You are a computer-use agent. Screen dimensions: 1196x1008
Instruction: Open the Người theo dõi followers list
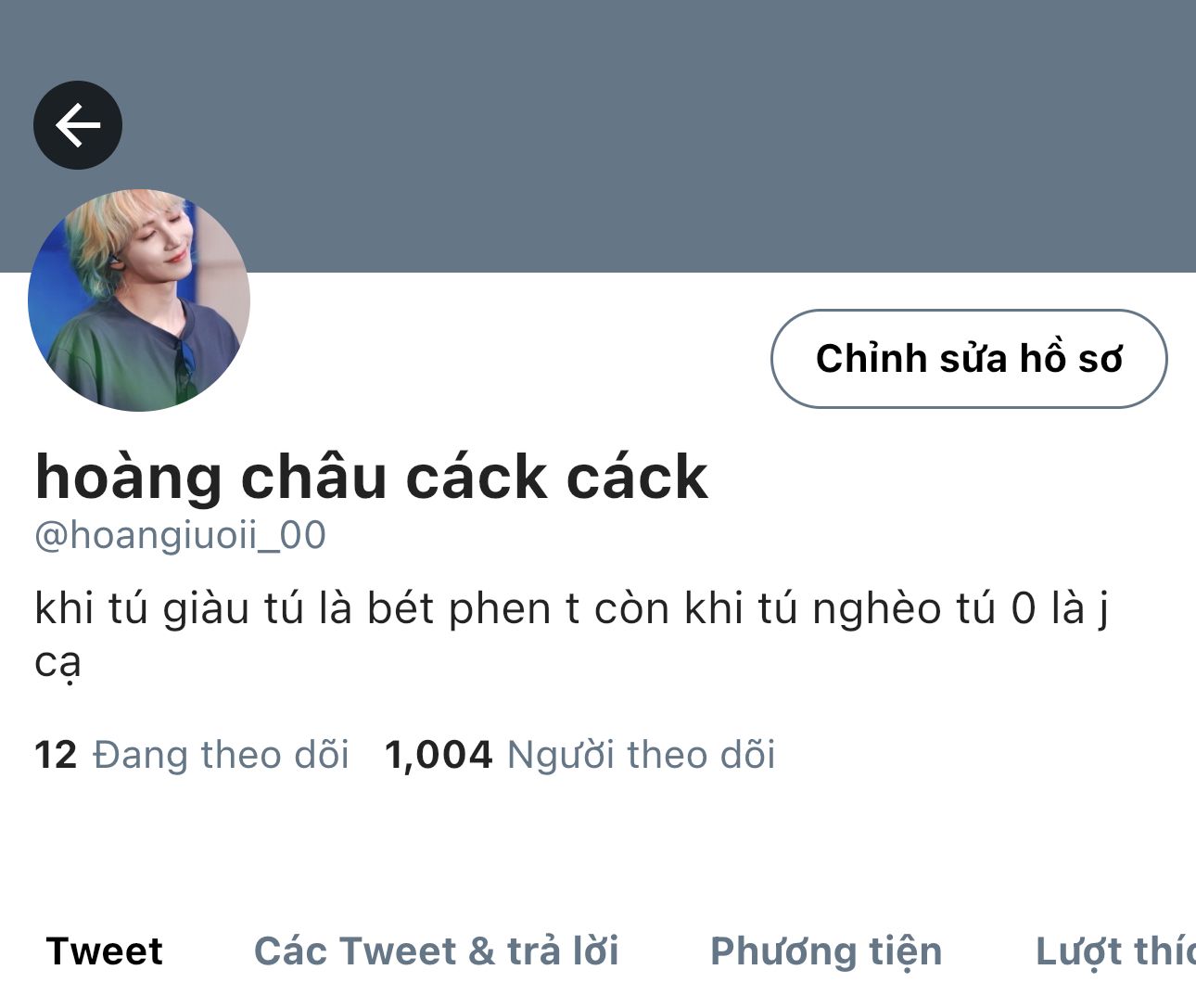[x=642, y=755]
